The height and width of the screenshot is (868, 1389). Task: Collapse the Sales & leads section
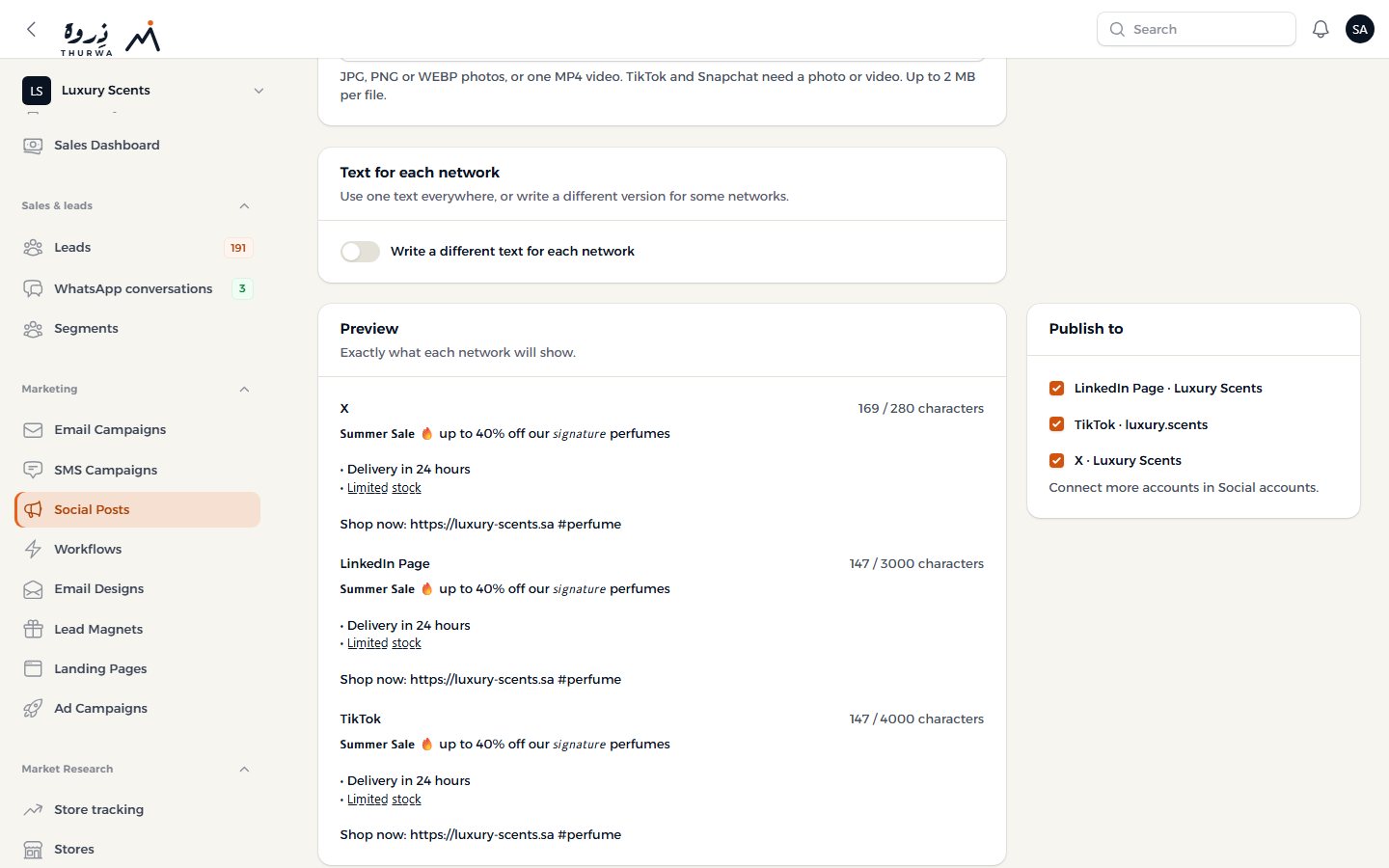click(244, 205)
